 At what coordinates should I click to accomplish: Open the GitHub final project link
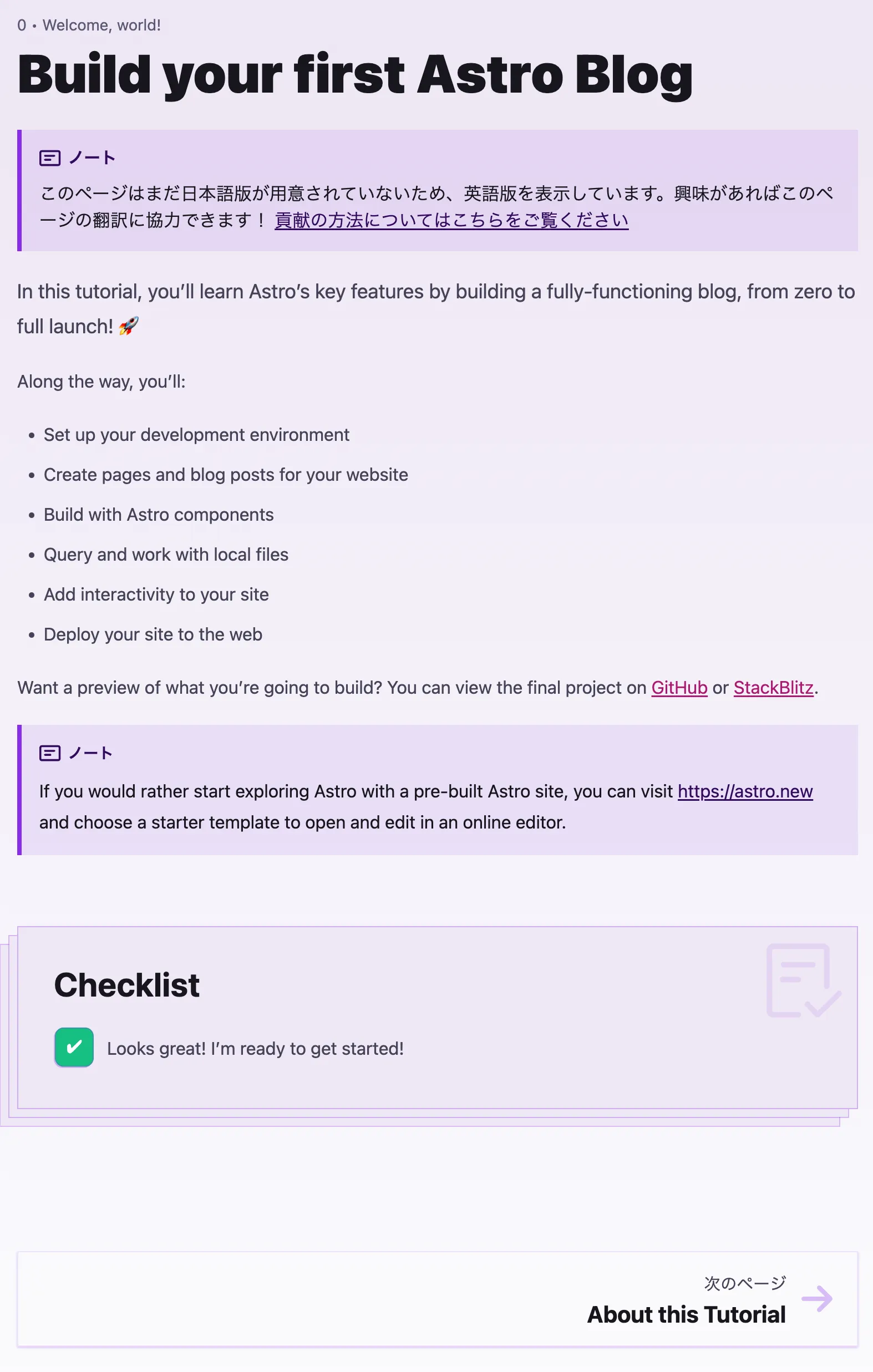click(x=679, y=688)
